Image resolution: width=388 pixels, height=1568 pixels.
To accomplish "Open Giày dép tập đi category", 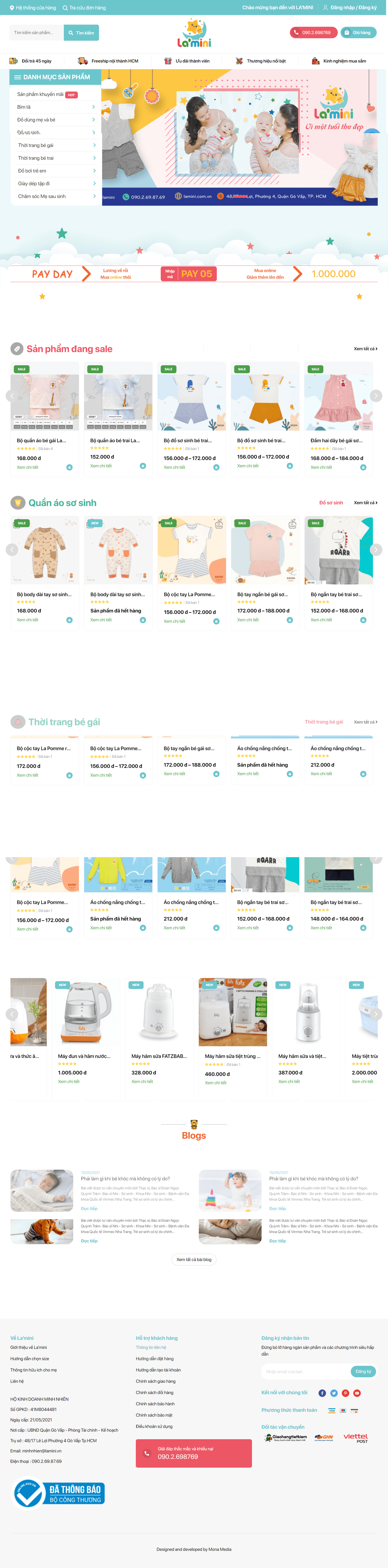I will click(x=34, y=184).
